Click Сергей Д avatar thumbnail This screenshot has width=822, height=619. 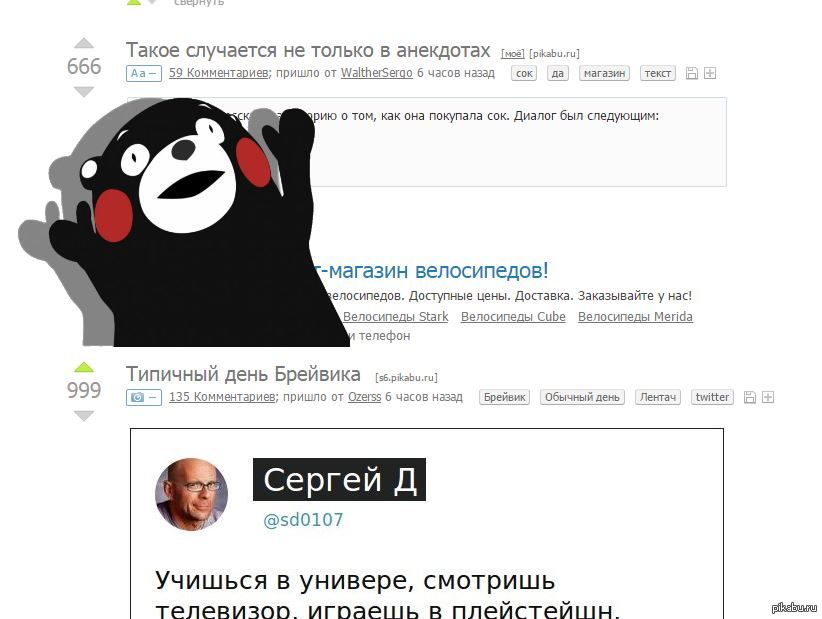(192, 494)
